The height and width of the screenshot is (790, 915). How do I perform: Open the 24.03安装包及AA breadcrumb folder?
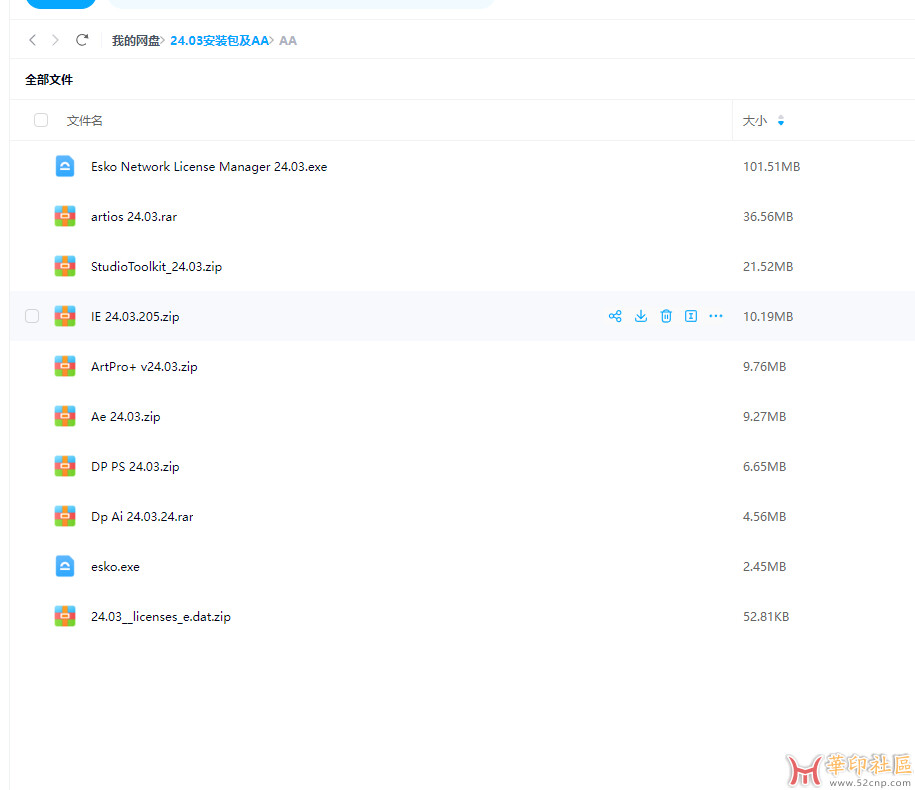(219, 40)
